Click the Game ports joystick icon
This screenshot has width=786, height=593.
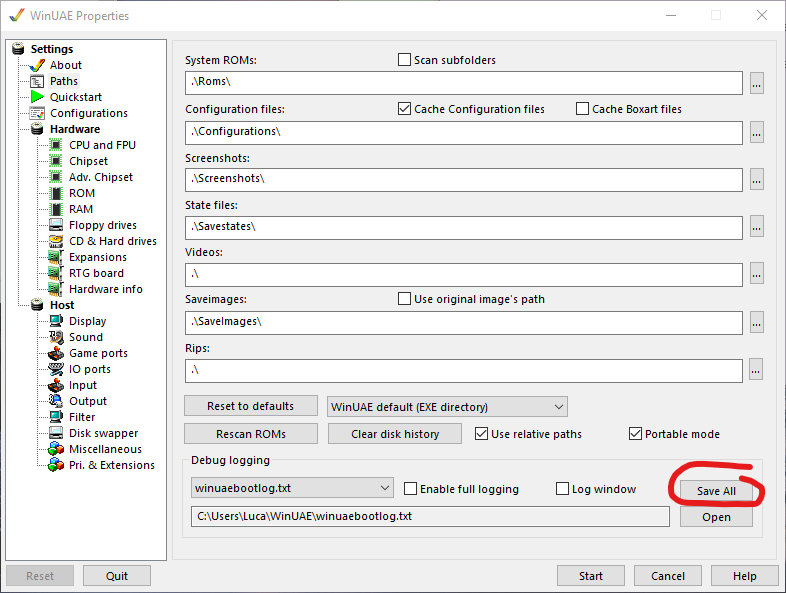point(56,353)
